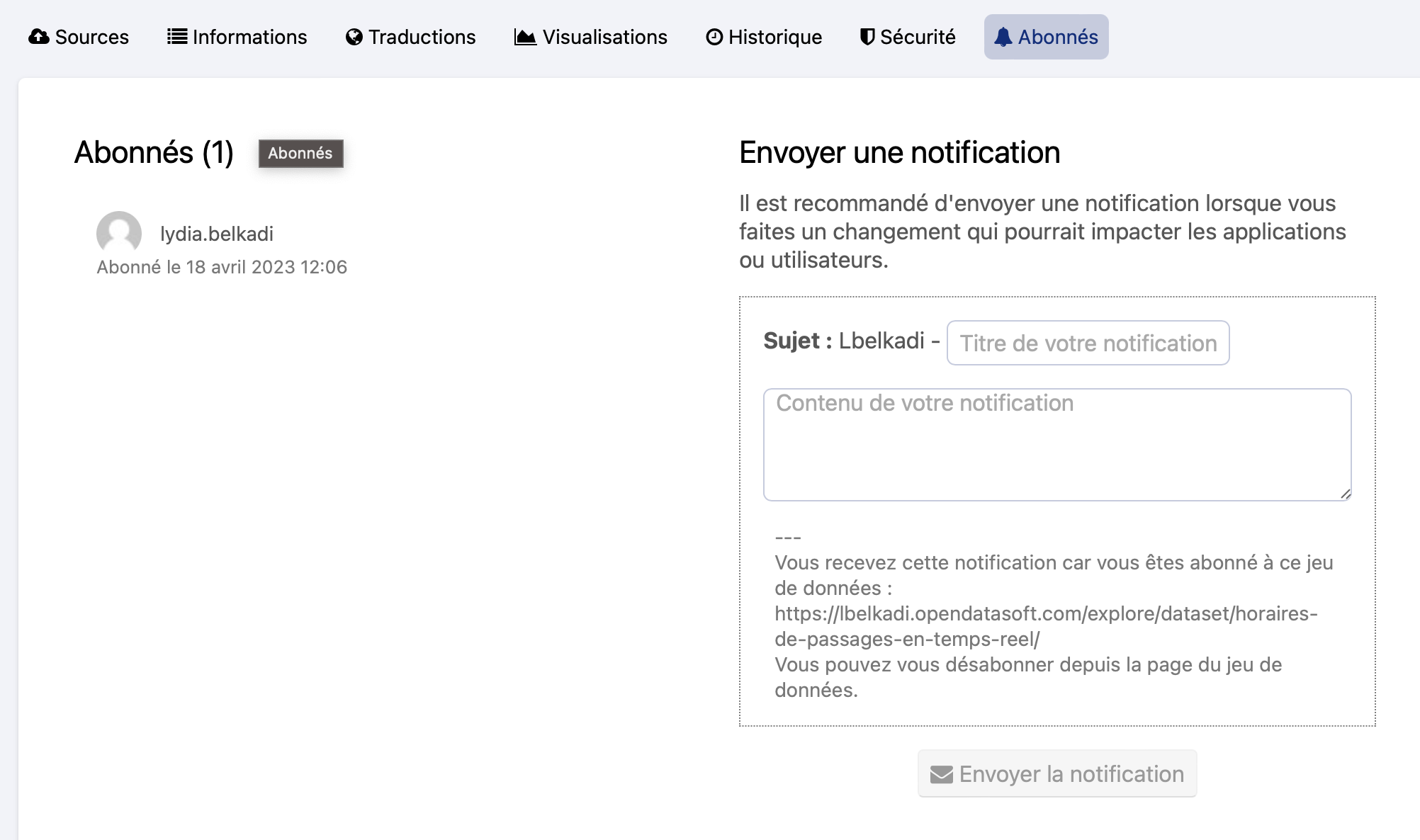Screen dimensions: 1420x840
Task: Click the Abonnés bell icon
Action: 1003,37
